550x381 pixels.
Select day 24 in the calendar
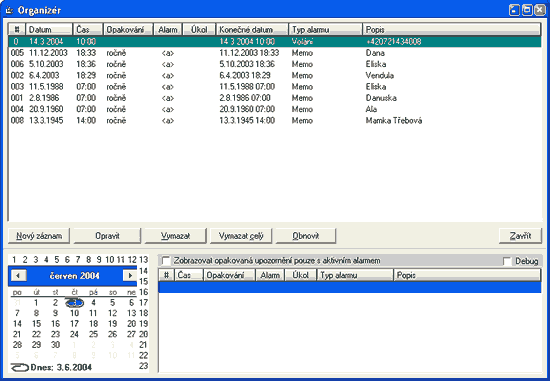[x=74, y=334]
